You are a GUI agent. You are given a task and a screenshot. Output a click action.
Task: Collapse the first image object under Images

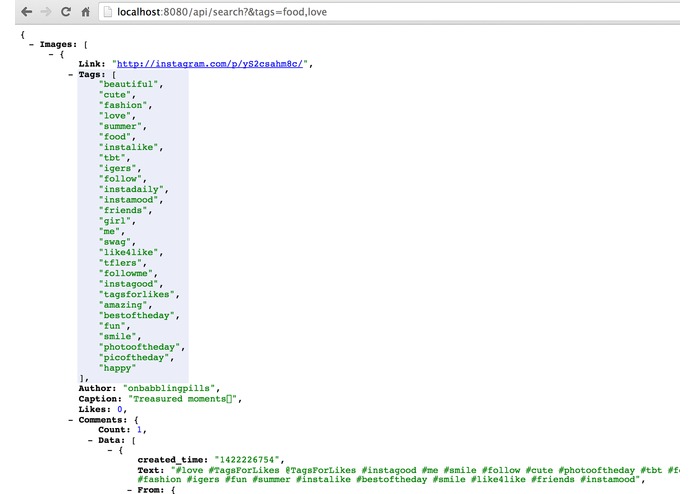[x=51, y=54]
